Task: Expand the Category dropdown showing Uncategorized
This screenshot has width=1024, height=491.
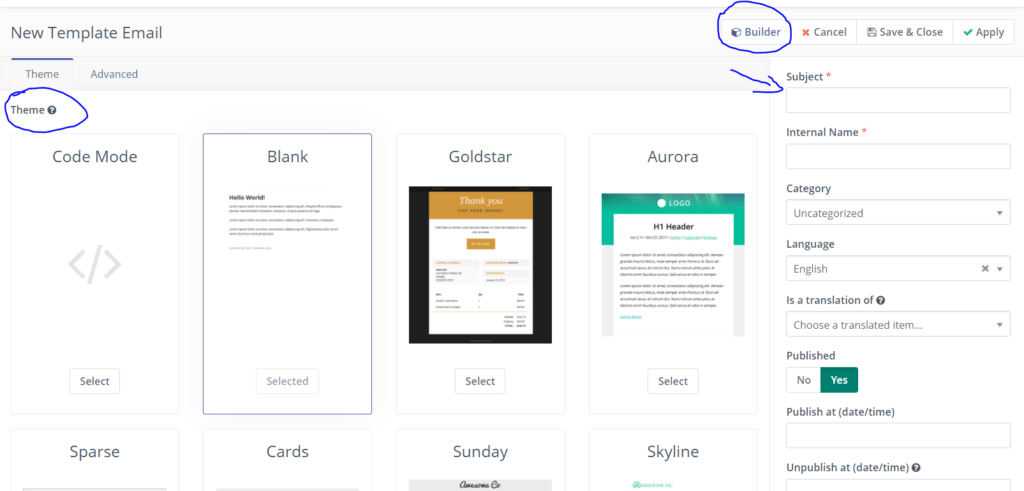Action: [898, 213]
